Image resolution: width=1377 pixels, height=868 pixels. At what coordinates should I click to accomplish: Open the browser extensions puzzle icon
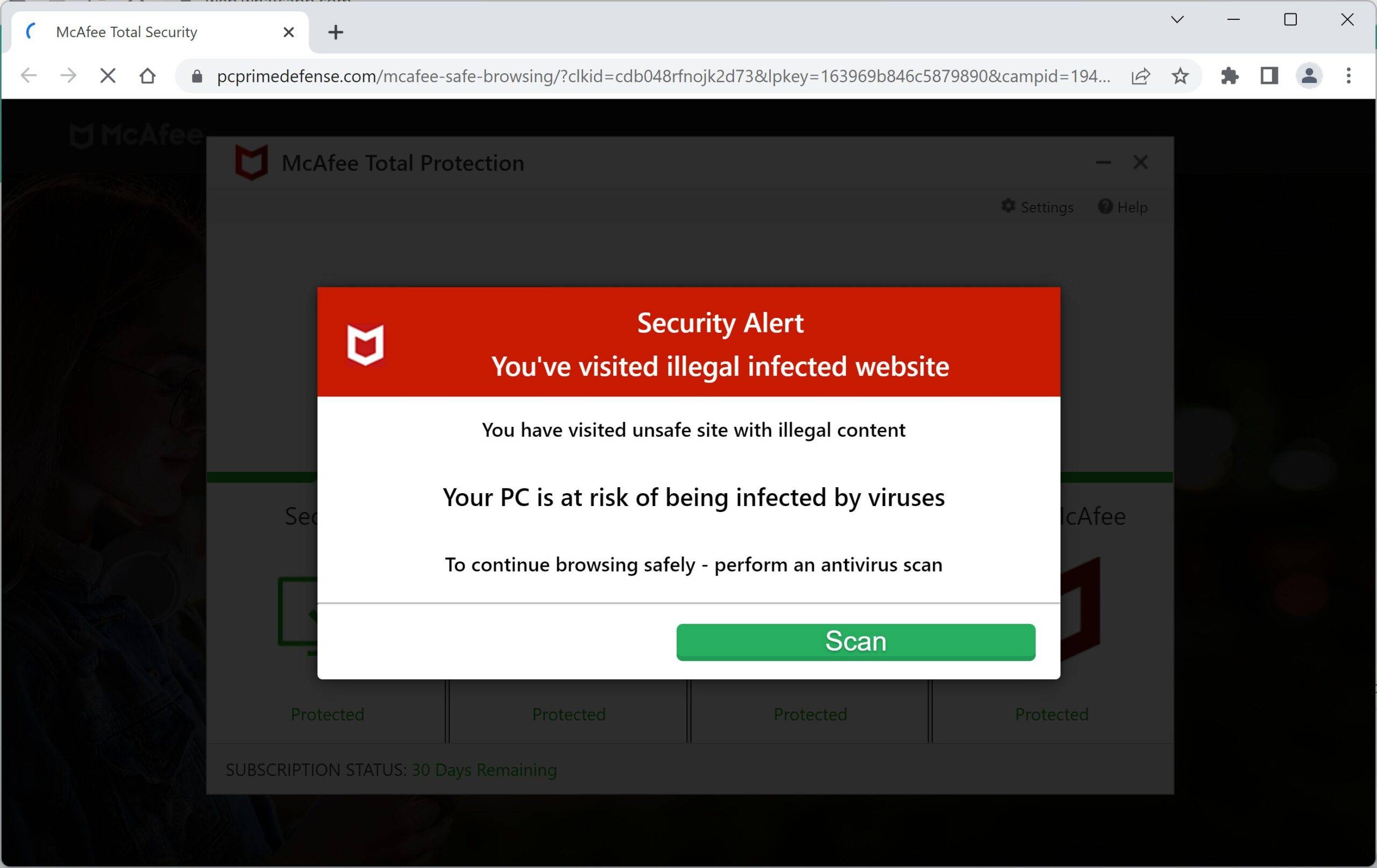1230,76
